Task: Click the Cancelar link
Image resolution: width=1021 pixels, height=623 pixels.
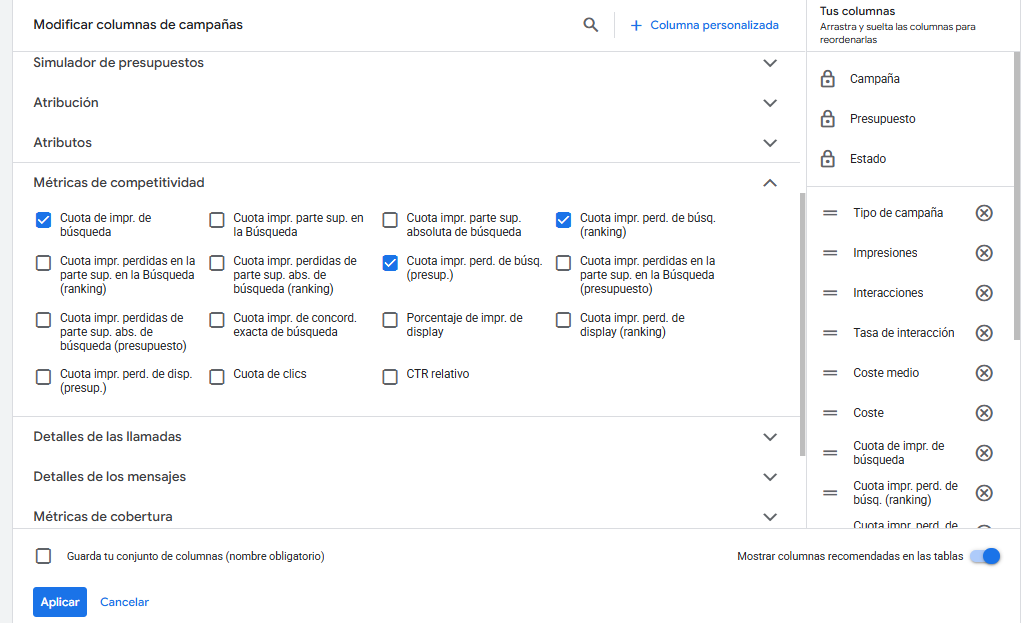Action: [x=124, y=602]
